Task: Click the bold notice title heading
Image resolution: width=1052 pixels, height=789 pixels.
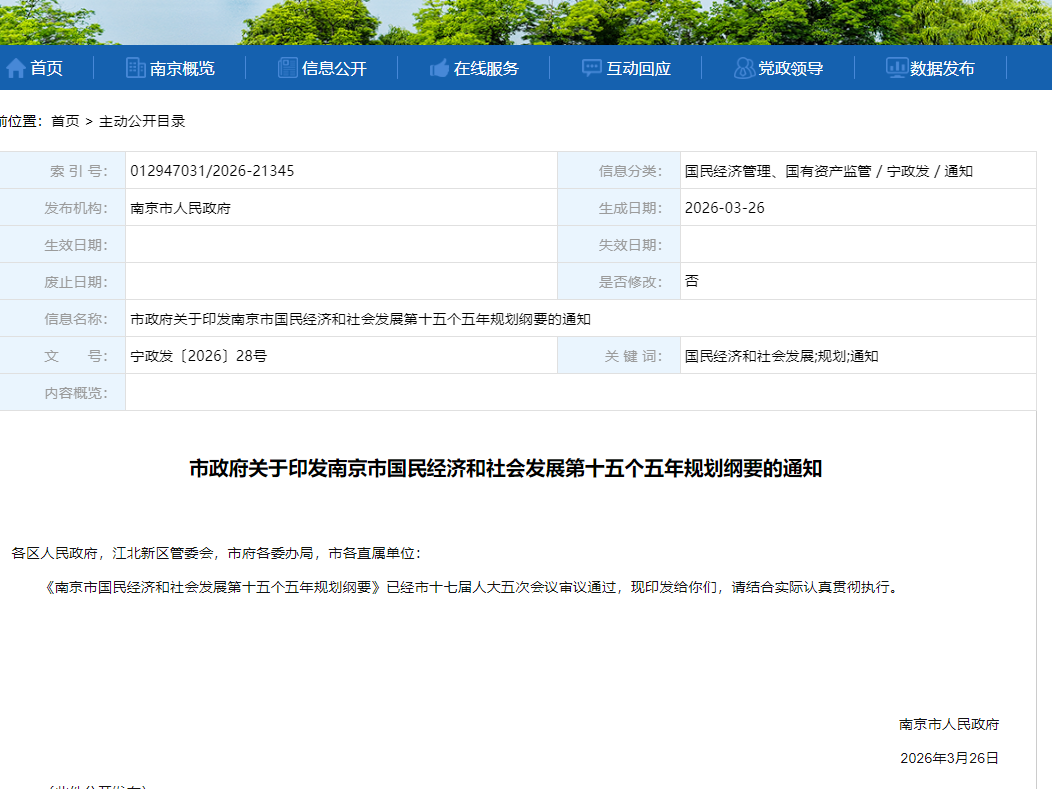Action: 505,468
